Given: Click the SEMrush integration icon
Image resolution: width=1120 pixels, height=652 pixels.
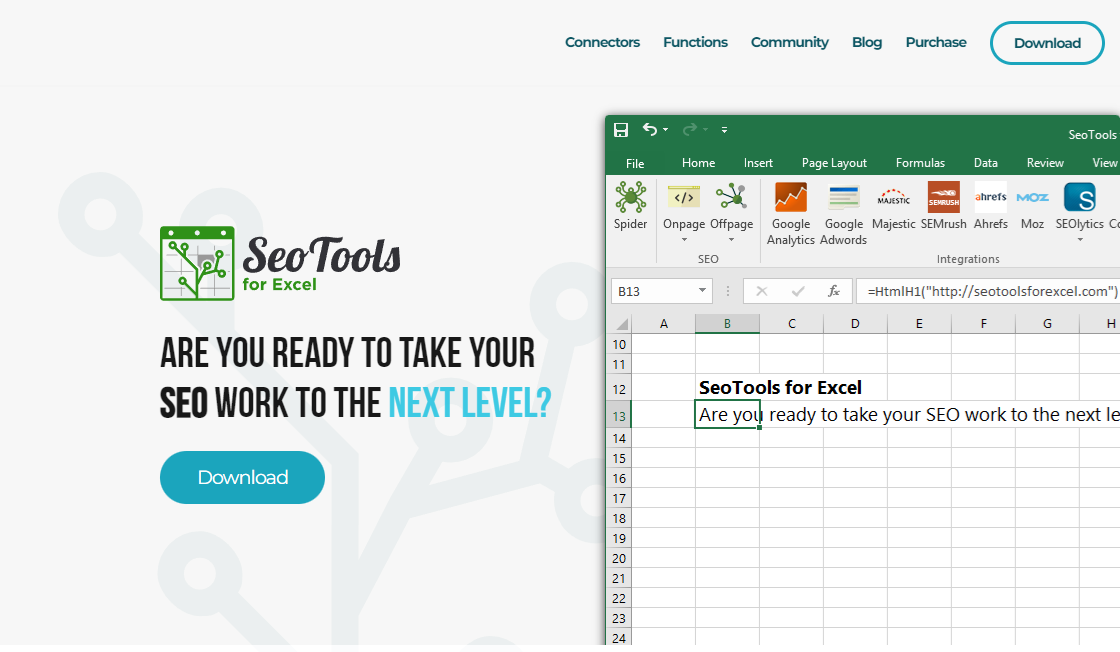Looking at the screenshot, I should (x=943, y=198).
